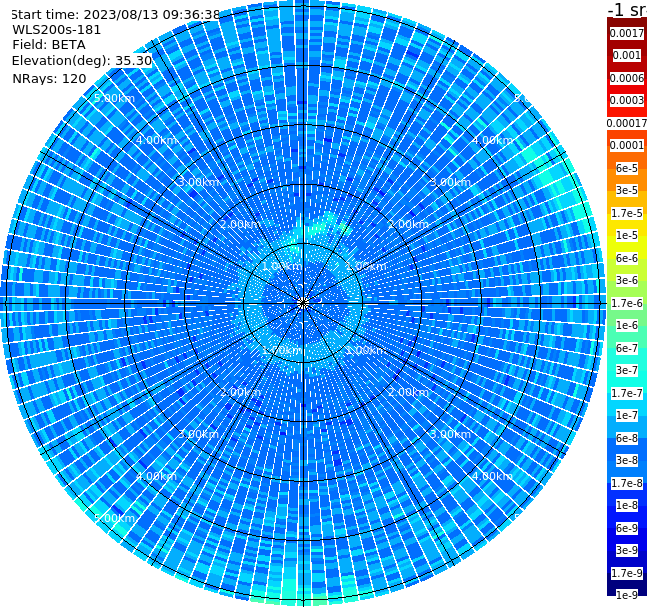
Task: Select the 1.7e-5 colorbar label
Action: (x=627, y=213)
